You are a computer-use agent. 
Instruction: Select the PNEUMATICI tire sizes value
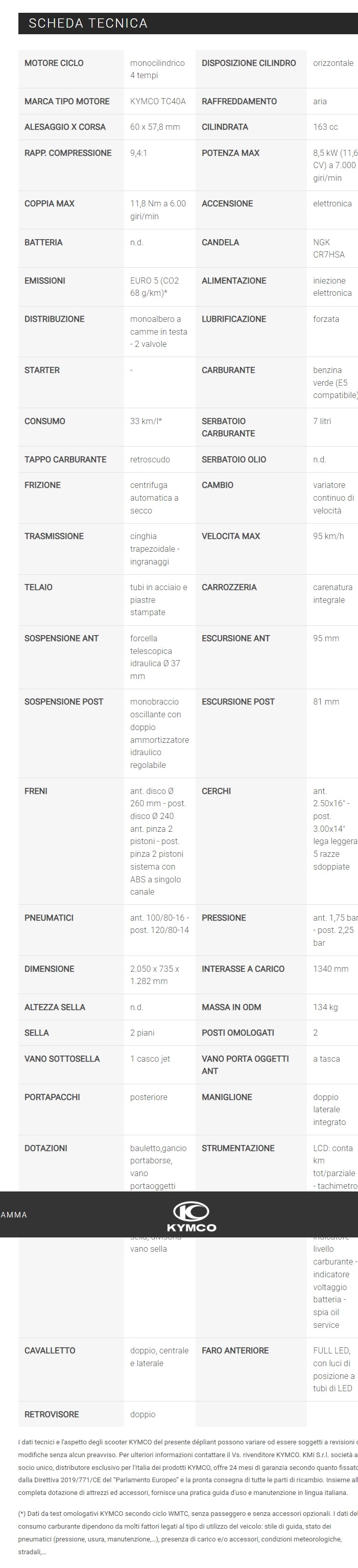(159, 923)
